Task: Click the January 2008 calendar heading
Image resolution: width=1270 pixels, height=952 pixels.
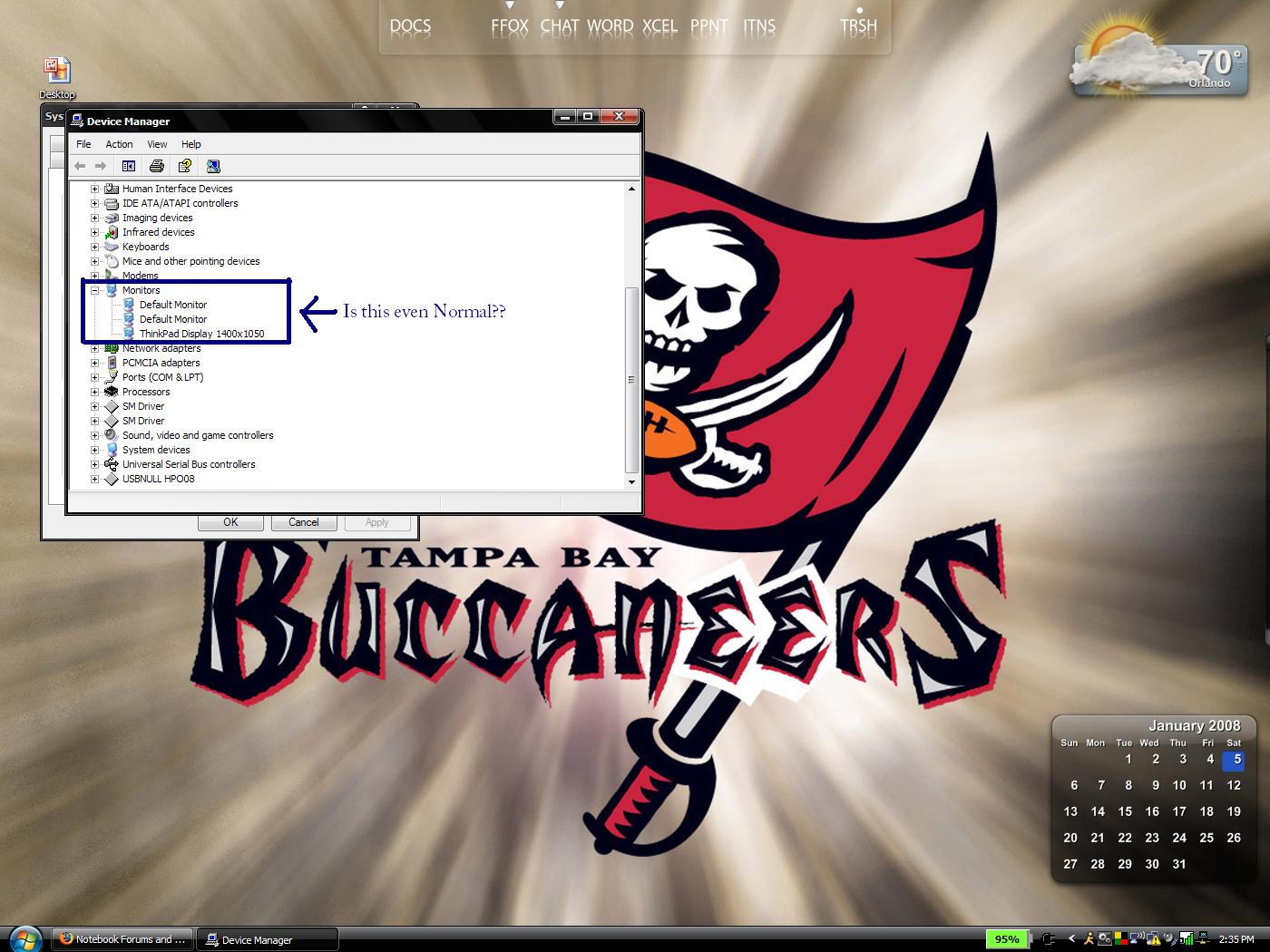Action: coord(1194,725)
